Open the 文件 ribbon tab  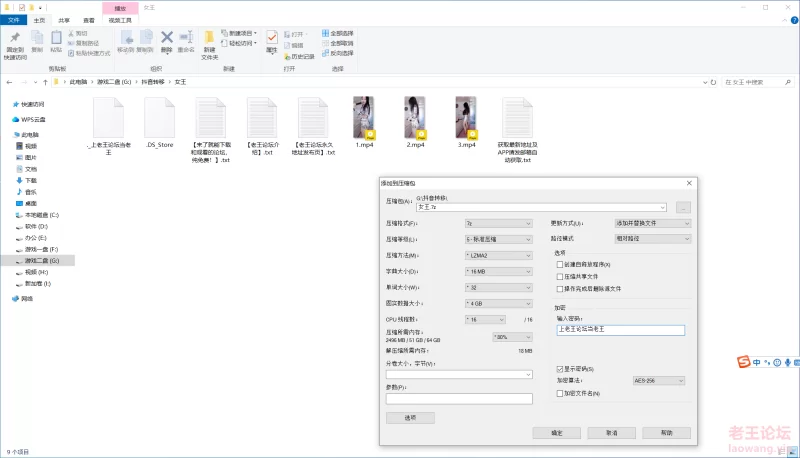pyautogui.click(x=13, y=20)
